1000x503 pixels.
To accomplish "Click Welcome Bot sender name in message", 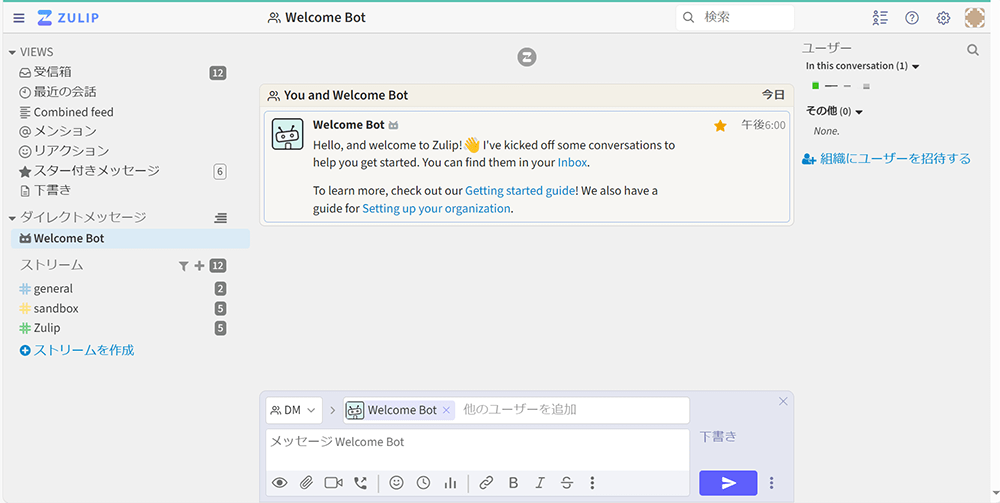I will click(x=349, y=125).
